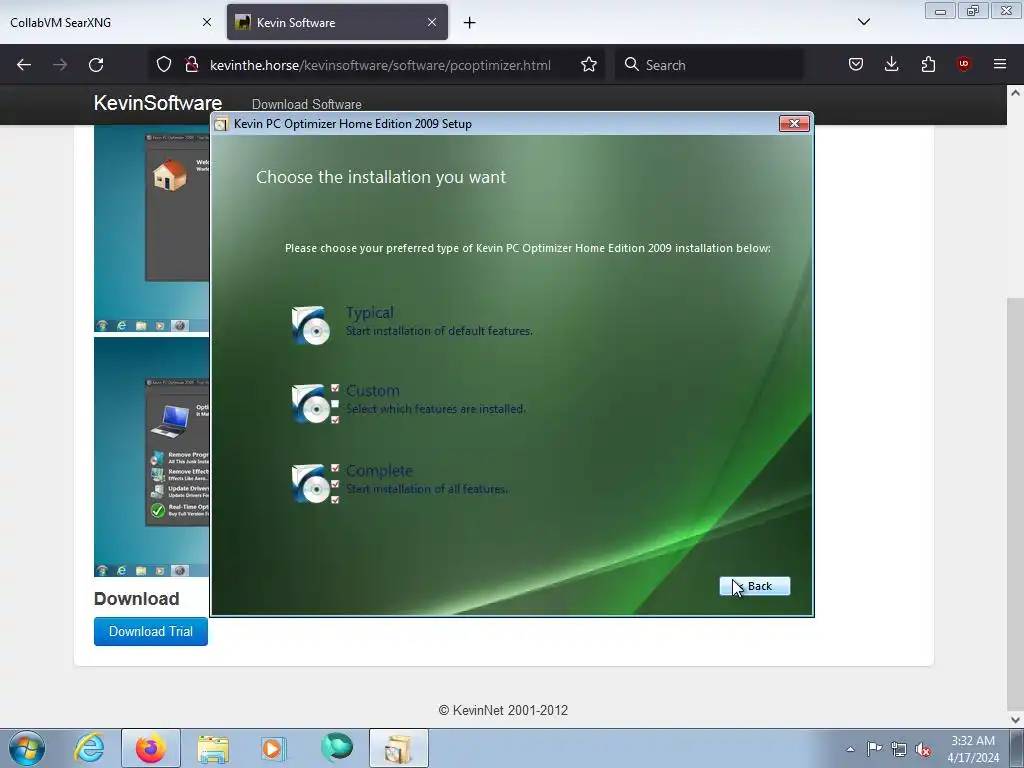
Task: Click 'Start installation of default features.' text
Action: point(439,331)
